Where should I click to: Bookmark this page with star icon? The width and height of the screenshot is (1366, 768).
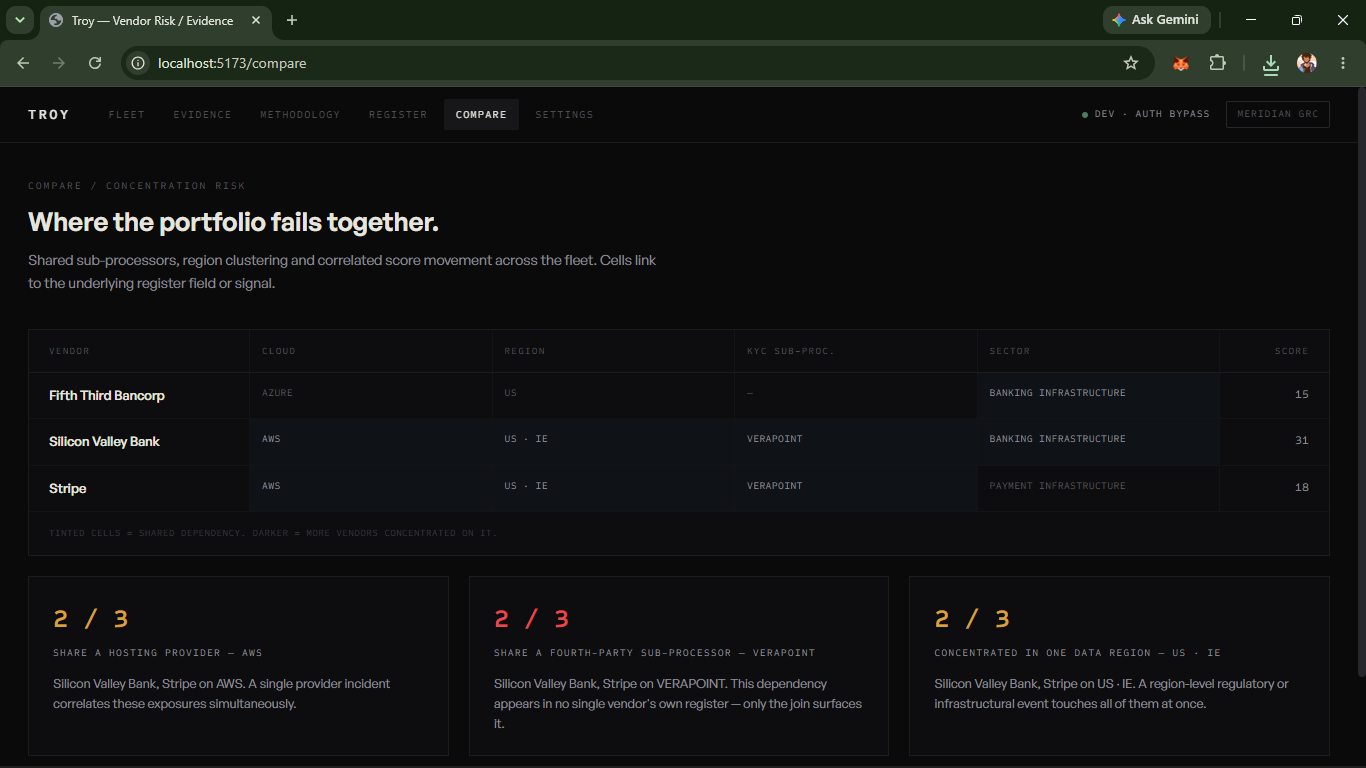[1131, 63]
